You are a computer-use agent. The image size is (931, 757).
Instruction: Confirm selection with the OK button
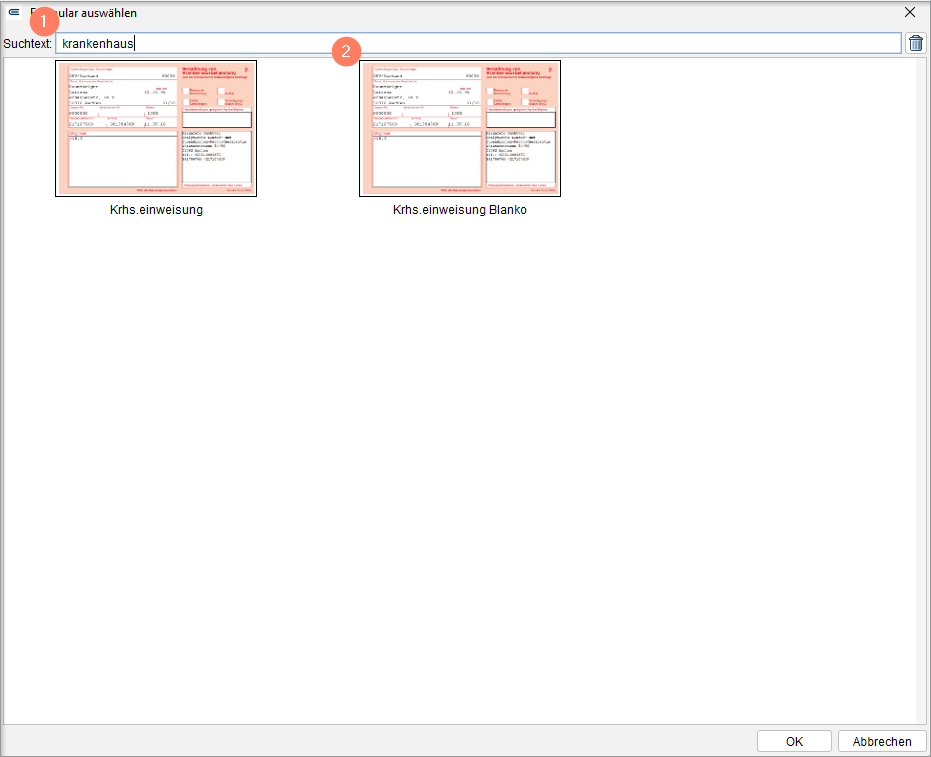point(794,742)
